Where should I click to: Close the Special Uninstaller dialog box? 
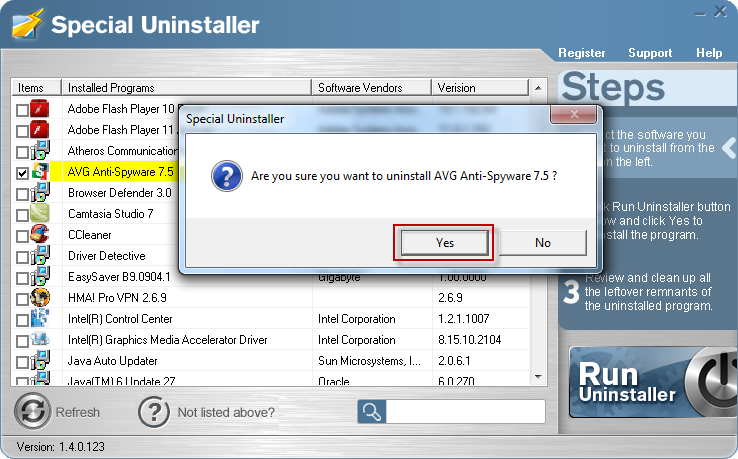point(574,114)
